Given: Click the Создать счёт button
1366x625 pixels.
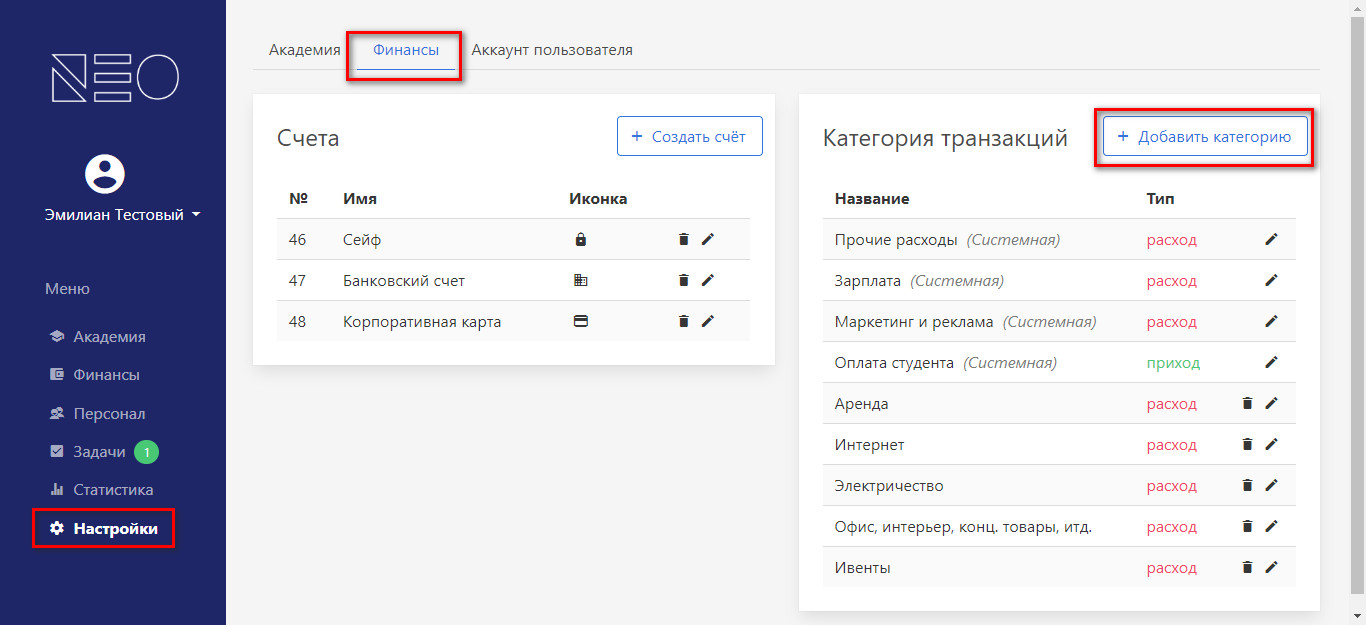Looking at the screenshot, I should (x=690, y=136).
